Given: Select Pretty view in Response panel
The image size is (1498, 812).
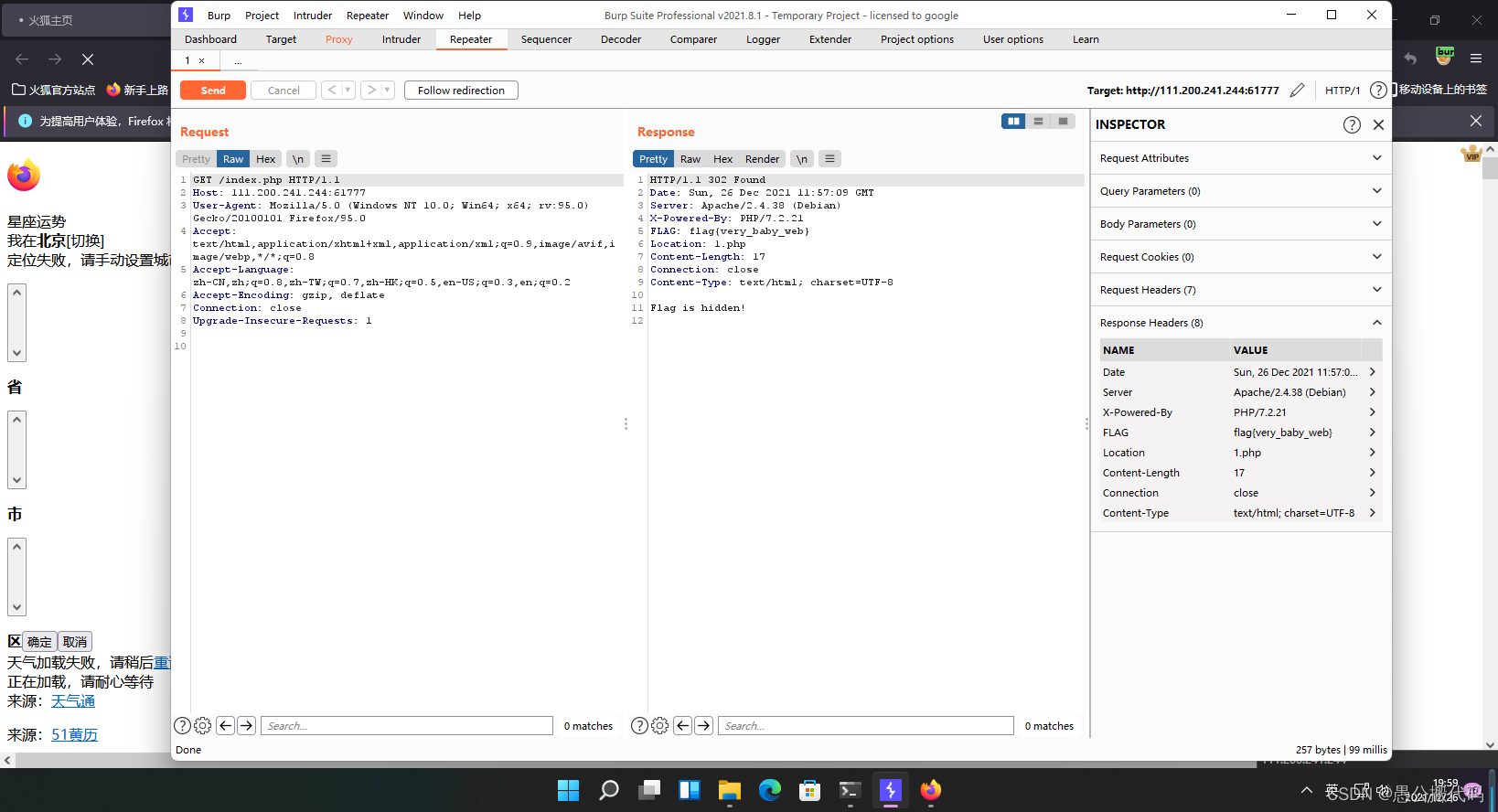Looking at the screenshot, I should pos(653,158).
